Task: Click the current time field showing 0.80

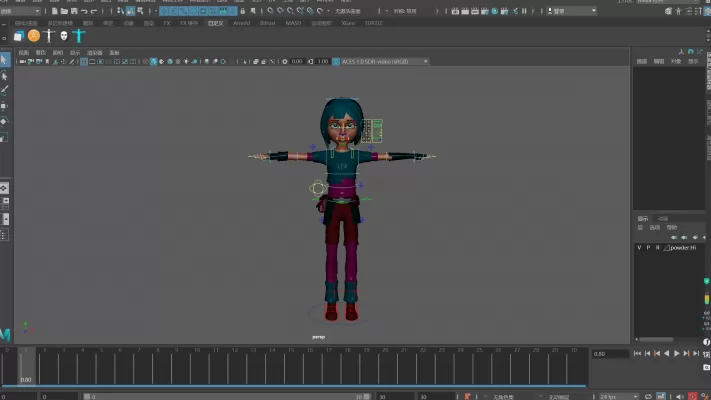Action: pos(610,354)
